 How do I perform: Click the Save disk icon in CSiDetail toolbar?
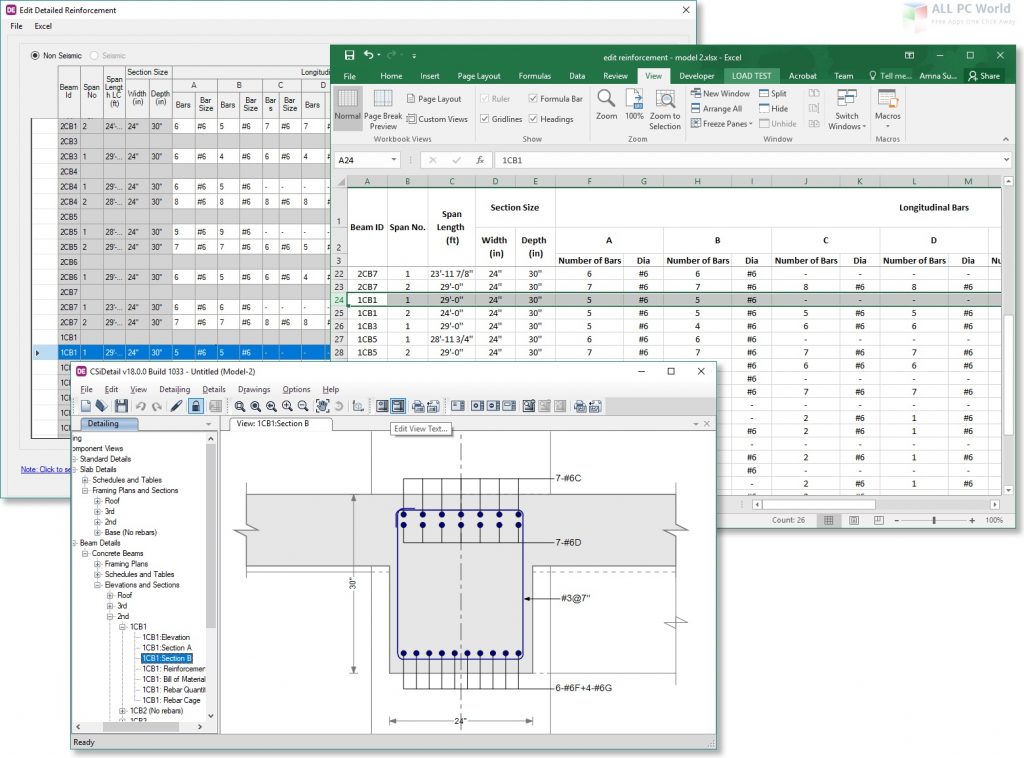click(x=121, y=406)
